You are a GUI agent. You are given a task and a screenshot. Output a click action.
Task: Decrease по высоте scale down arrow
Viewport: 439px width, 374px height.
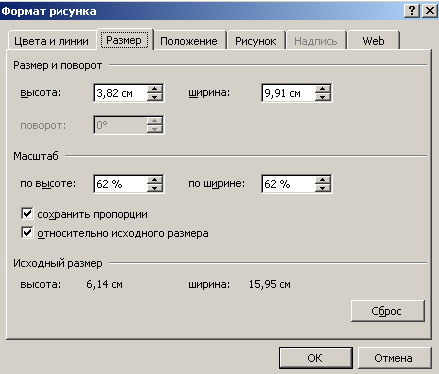coord(155,188)
